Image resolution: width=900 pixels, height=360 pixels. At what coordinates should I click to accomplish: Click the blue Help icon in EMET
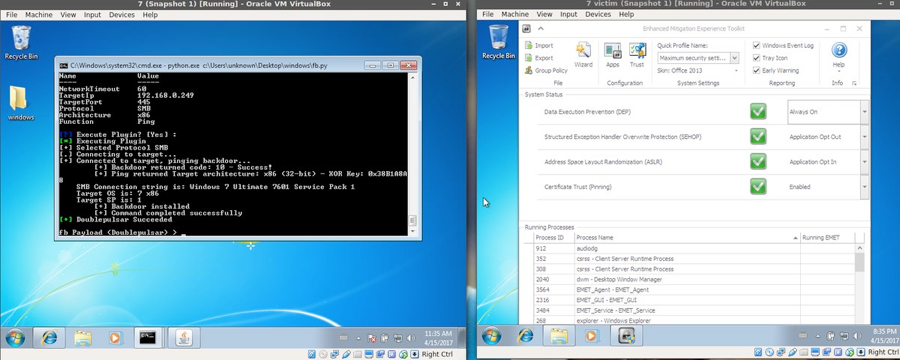coord(839,50)
